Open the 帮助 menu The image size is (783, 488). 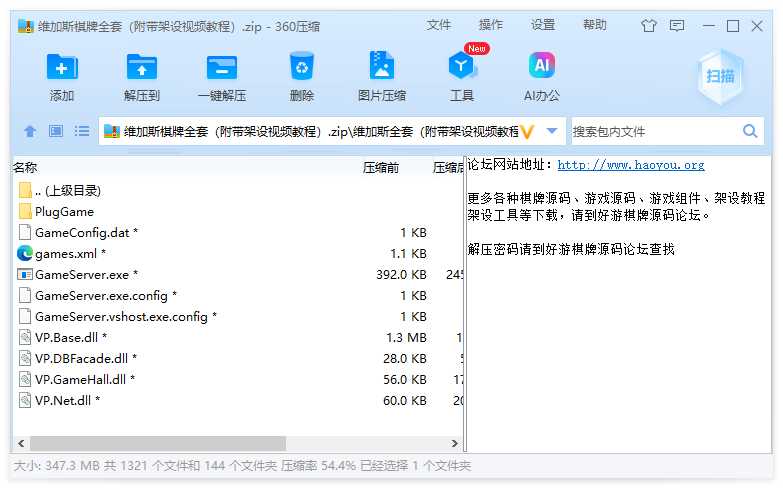595,24
